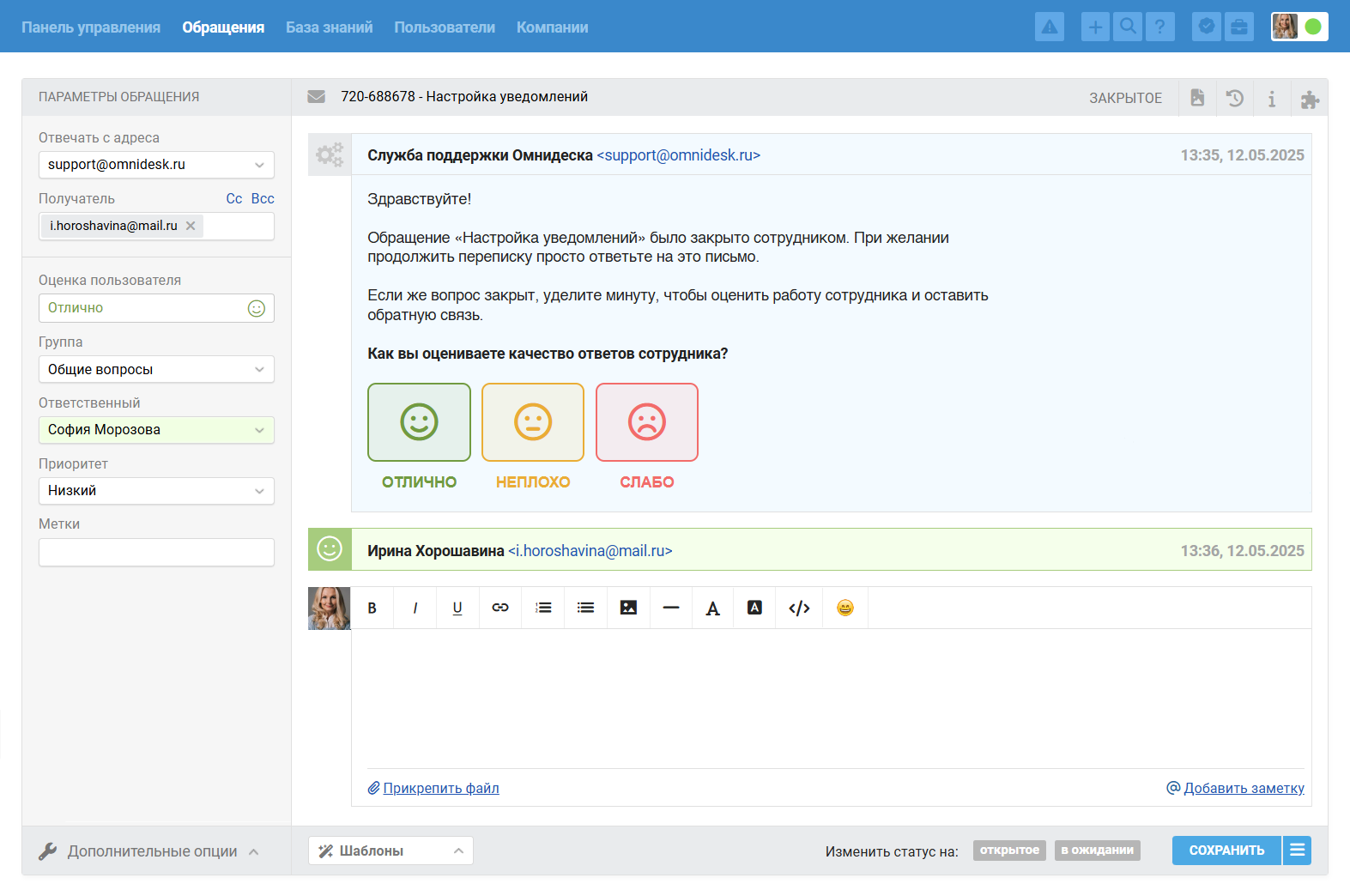Click the СОХРАНИТЬ button

pos(1226,851)
